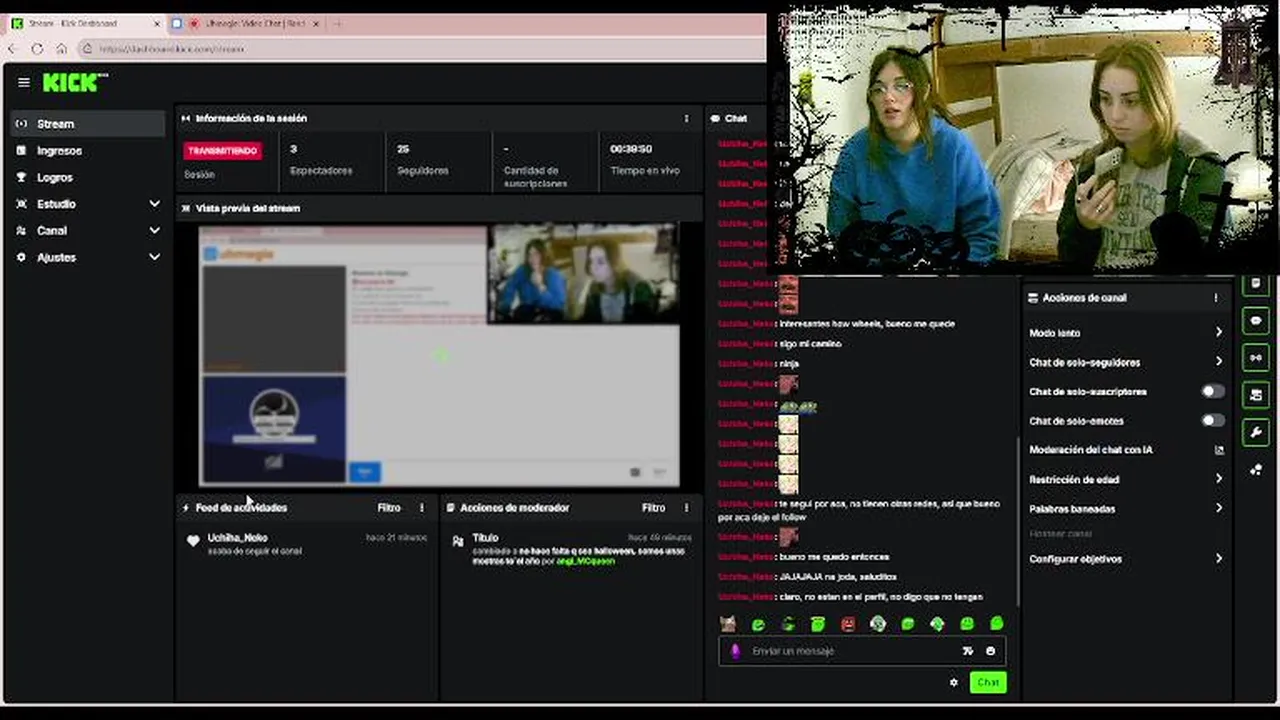Pick the red angry emote
This screenshot has width=1280, height=720.
pyautogui.click(x=848, y=624)
